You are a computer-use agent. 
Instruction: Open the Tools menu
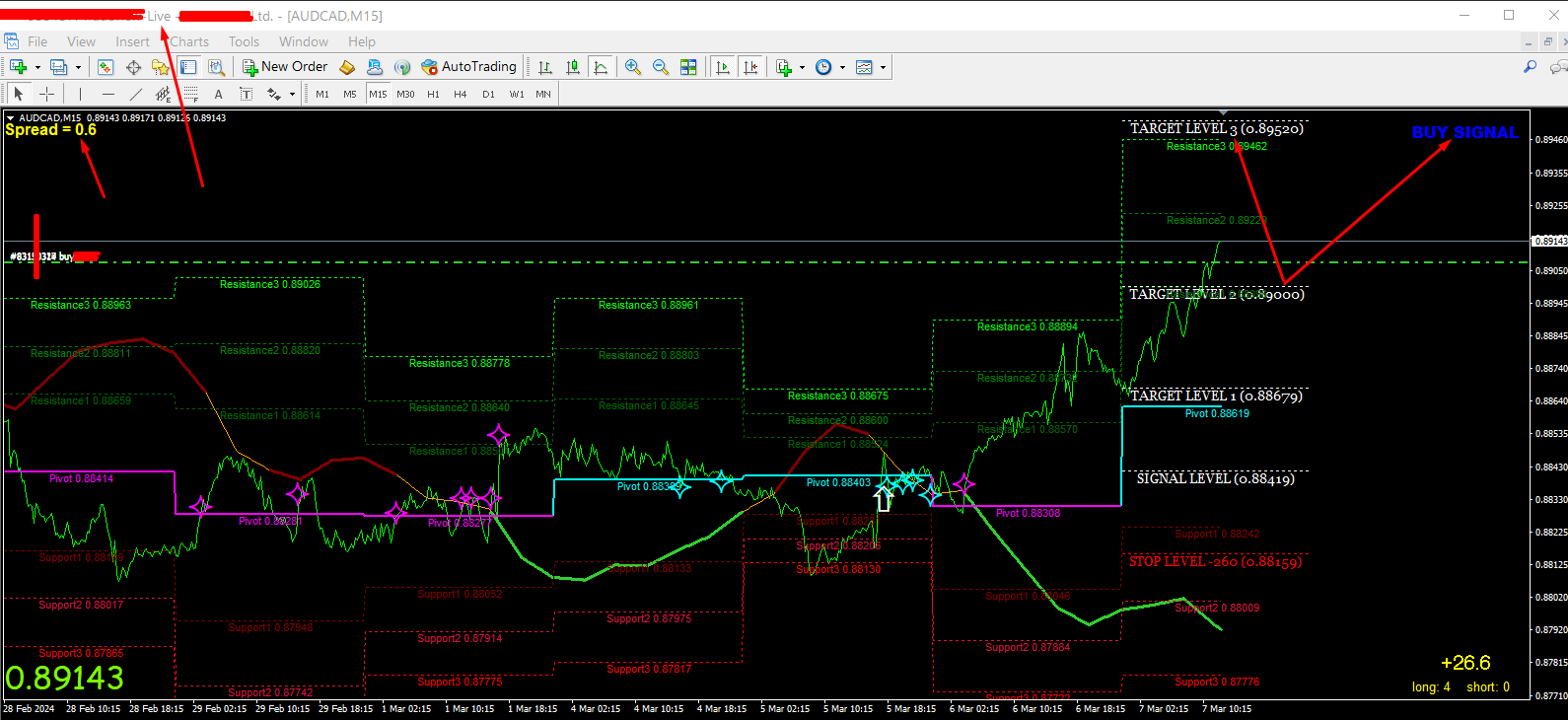[244, 41]
